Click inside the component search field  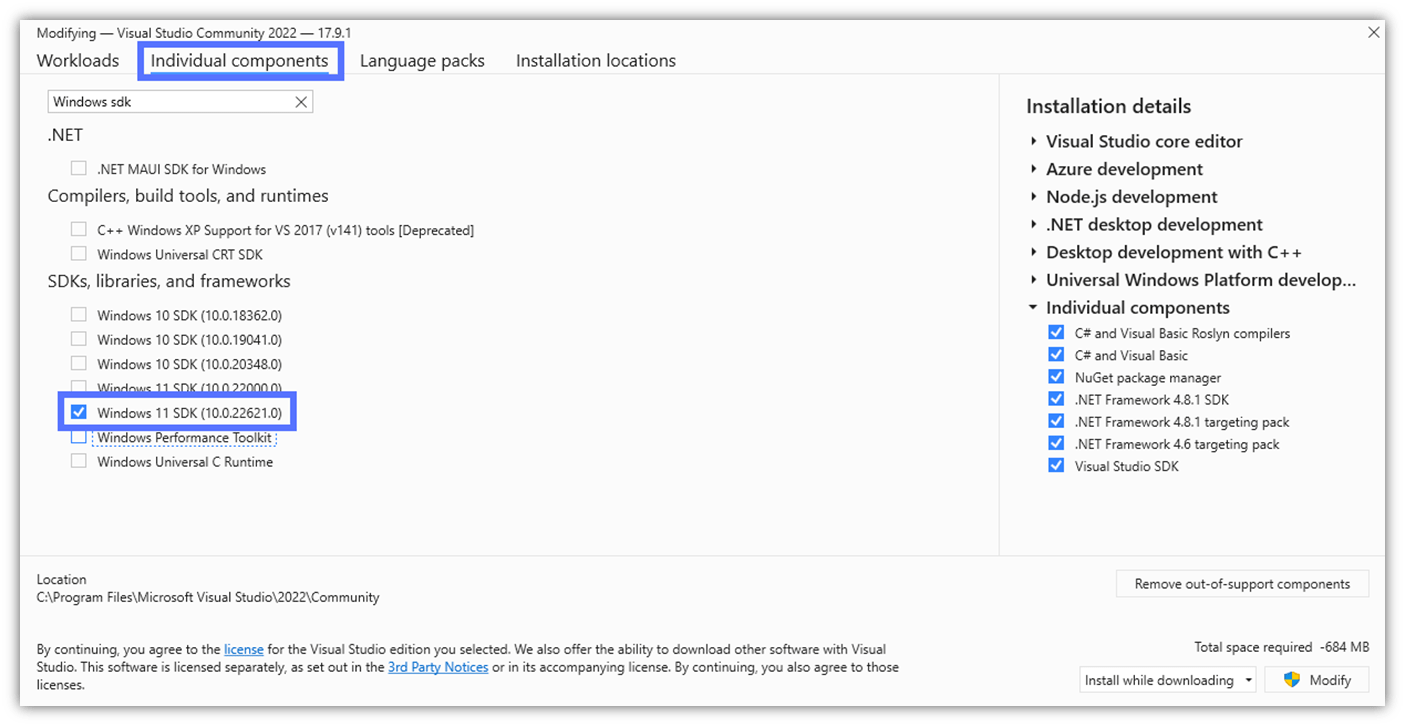pyautogui.click(x=170, y=101)
